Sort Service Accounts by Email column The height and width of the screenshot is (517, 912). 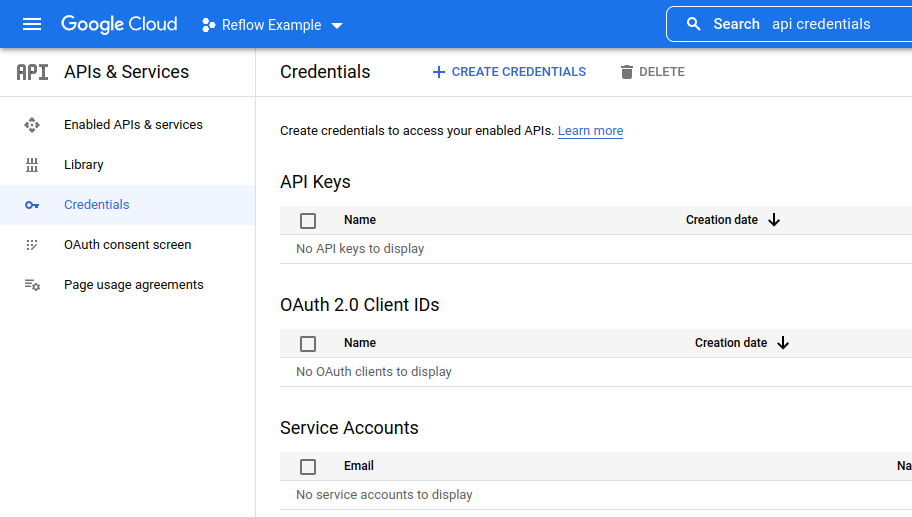(358, 466)
